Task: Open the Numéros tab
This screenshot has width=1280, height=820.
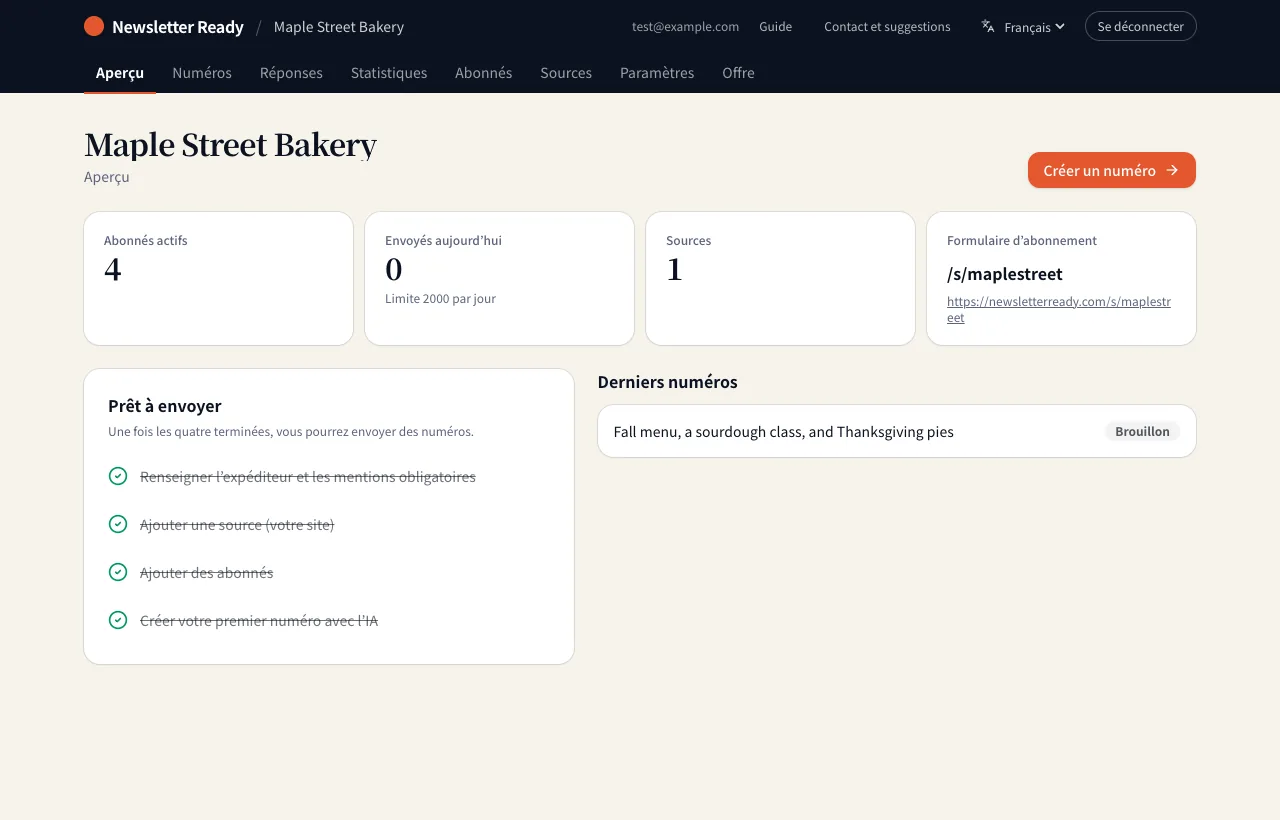Action: coord(202,73)
